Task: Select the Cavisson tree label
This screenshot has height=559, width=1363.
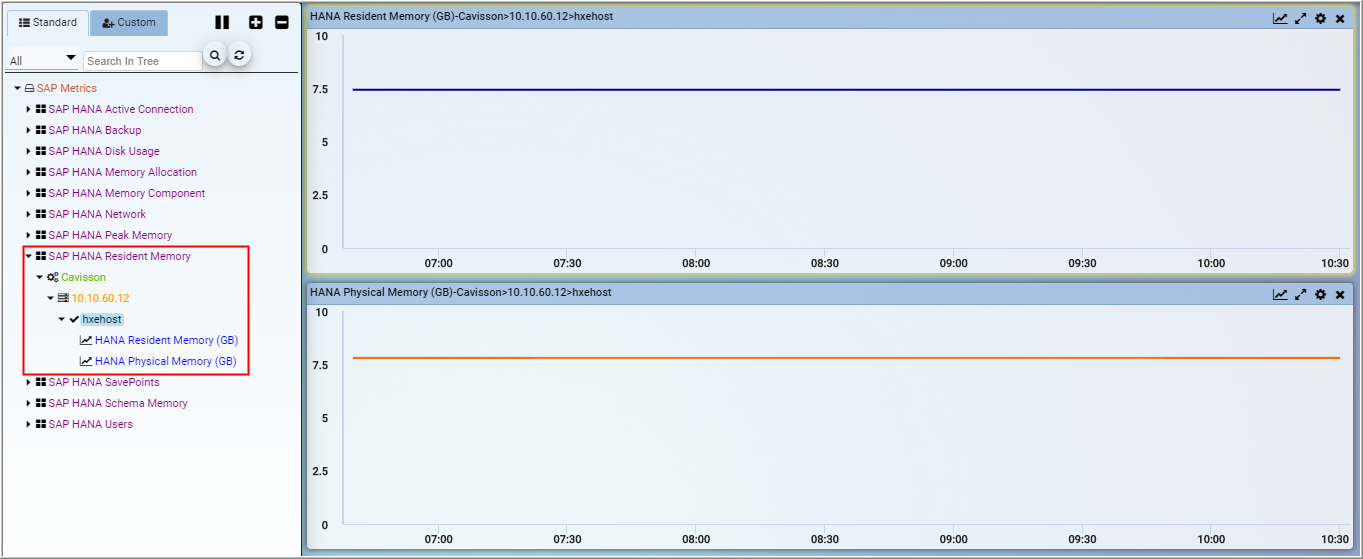Action: [83, 277]
